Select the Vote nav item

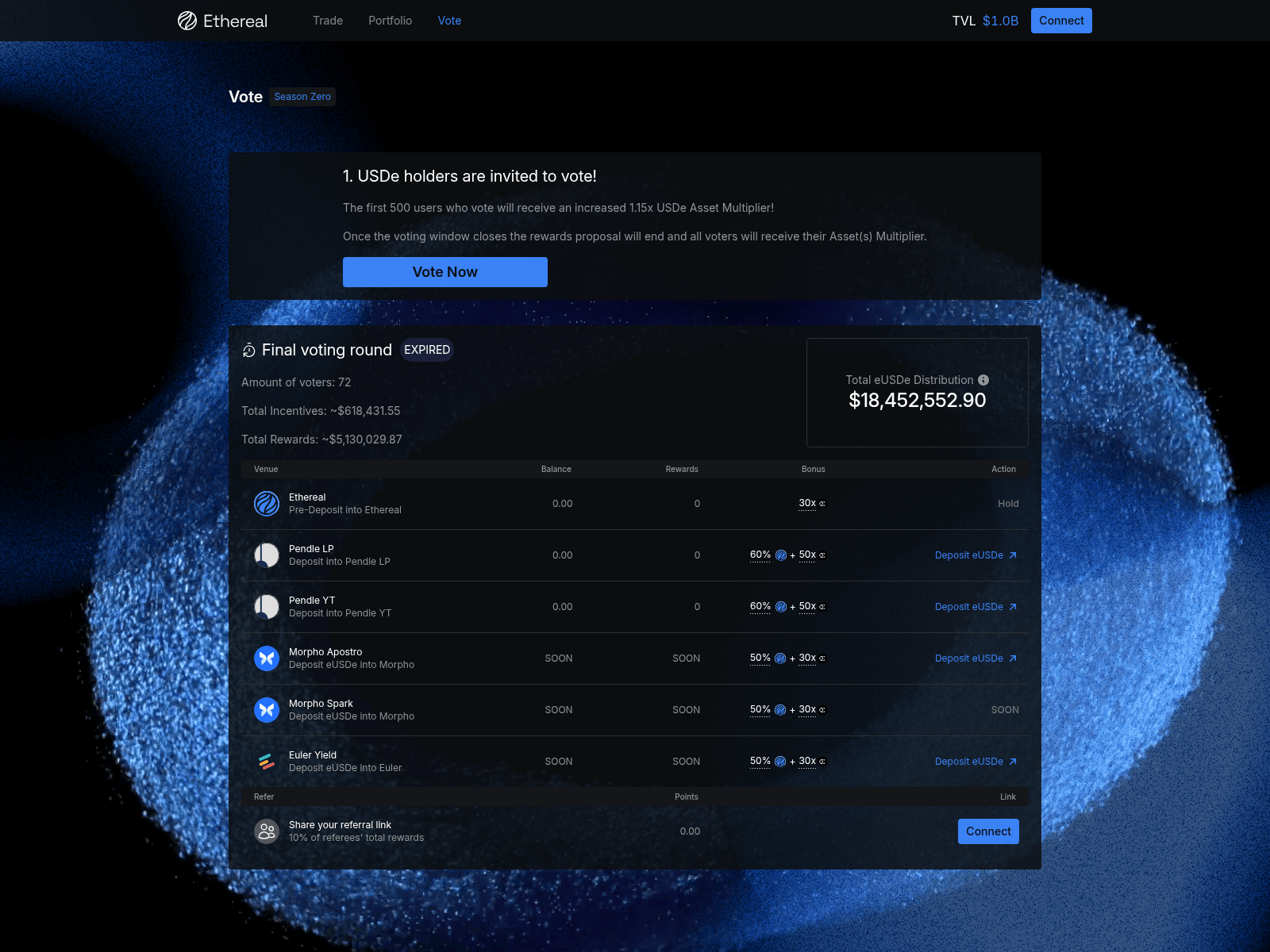click(x=449, y=21)
